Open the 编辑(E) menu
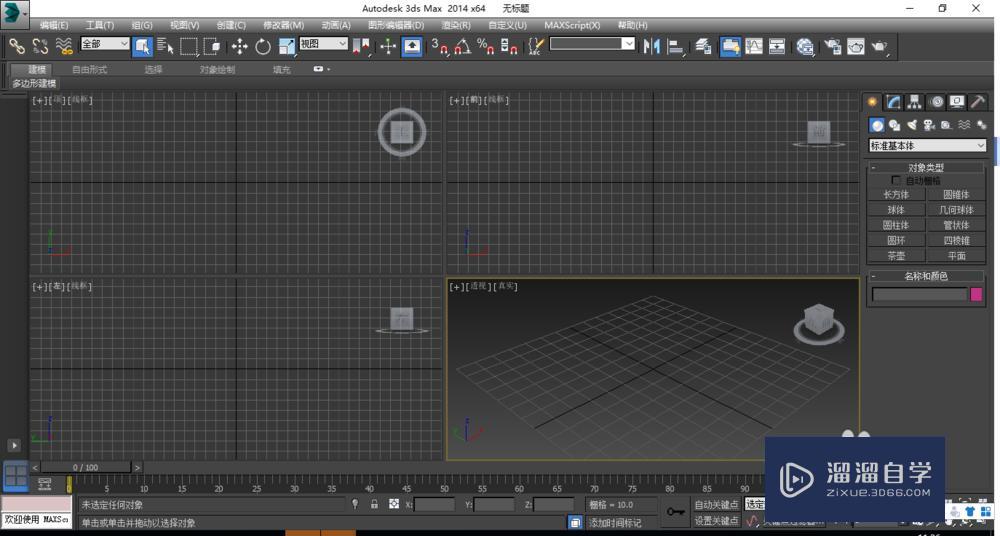 54,25
